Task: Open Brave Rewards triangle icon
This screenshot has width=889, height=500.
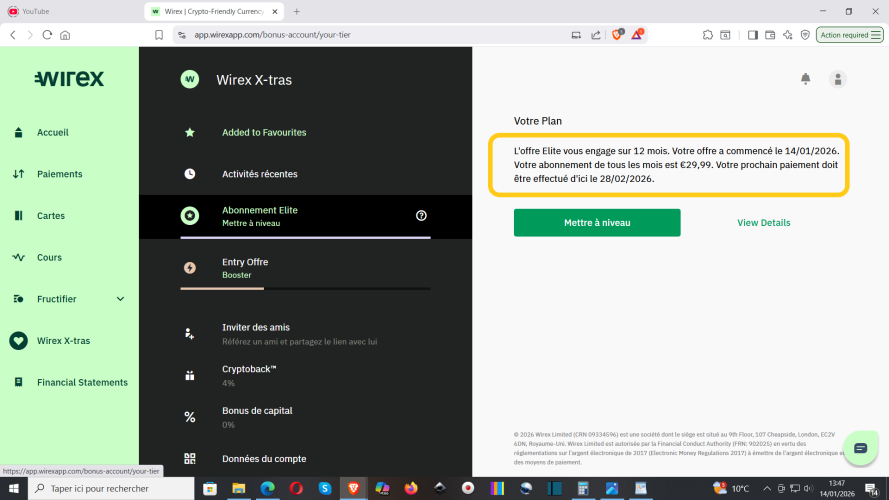Action: tap(637, 35)
